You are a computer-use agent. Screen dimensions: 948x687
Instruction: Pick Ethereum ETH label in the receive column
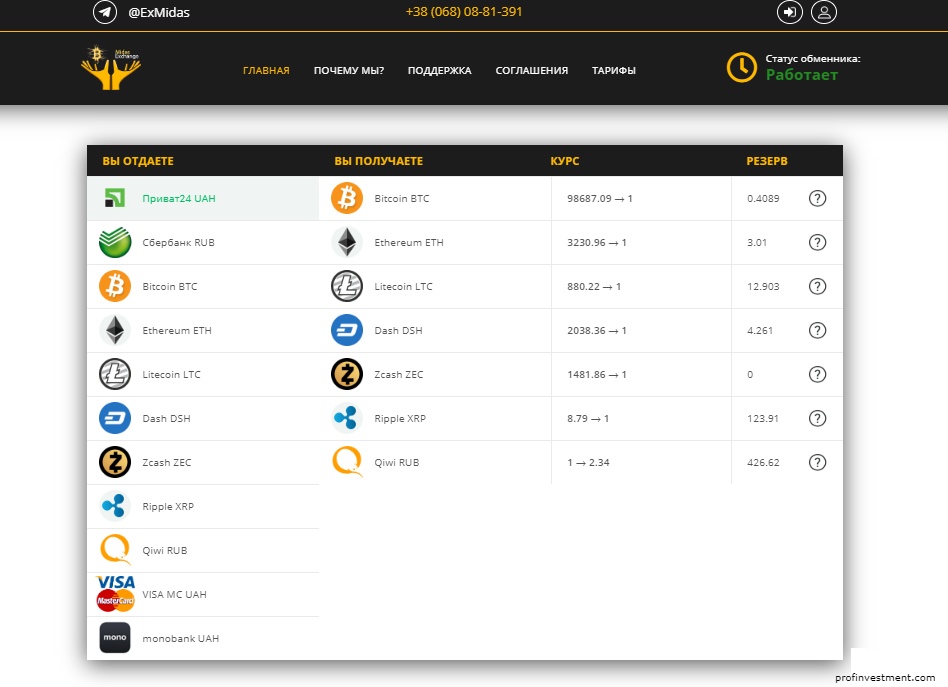pos(409,243)
